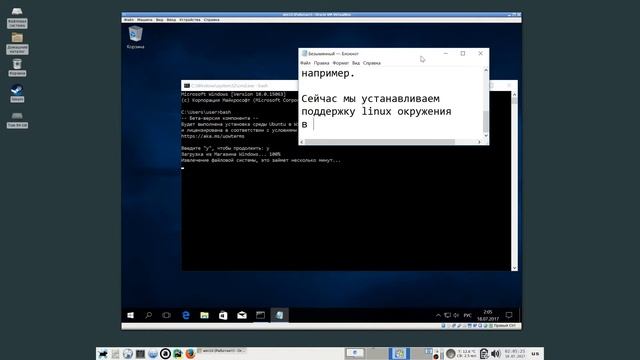Open host panel application menu icon
Screen dimensions: 640x360
(103, 353)
